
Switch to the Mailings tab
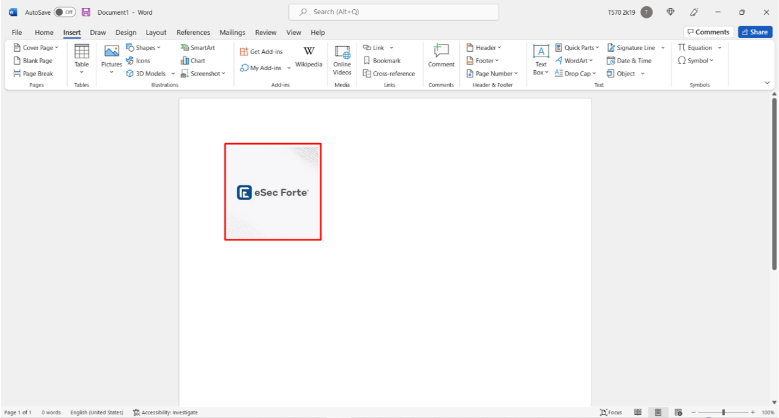click(233, 32)
